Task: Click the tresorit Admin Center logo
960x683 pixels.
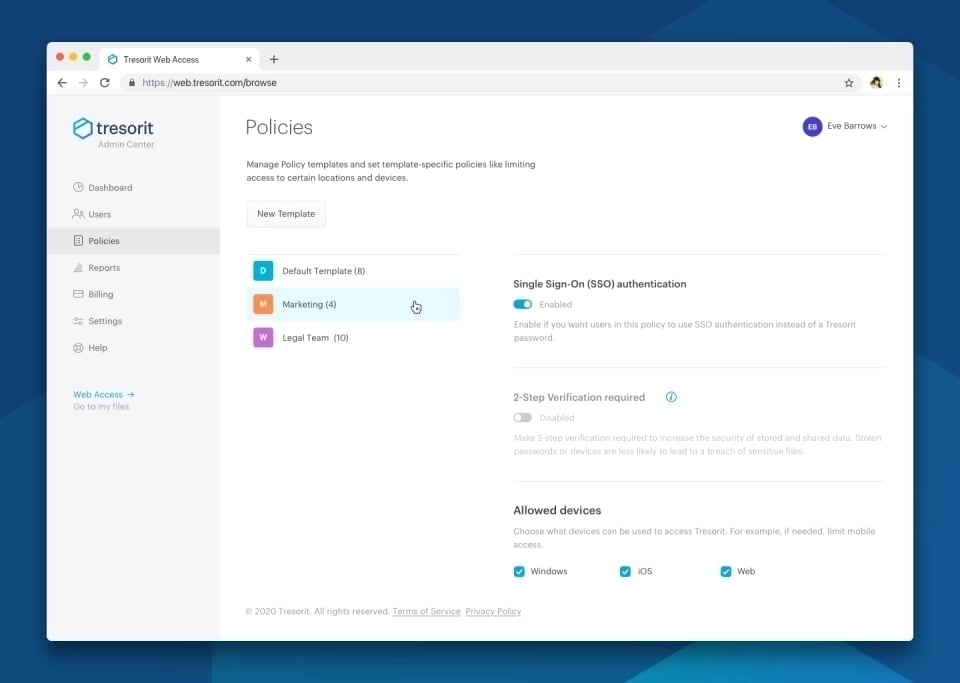Action: click(x=112, y=129)
